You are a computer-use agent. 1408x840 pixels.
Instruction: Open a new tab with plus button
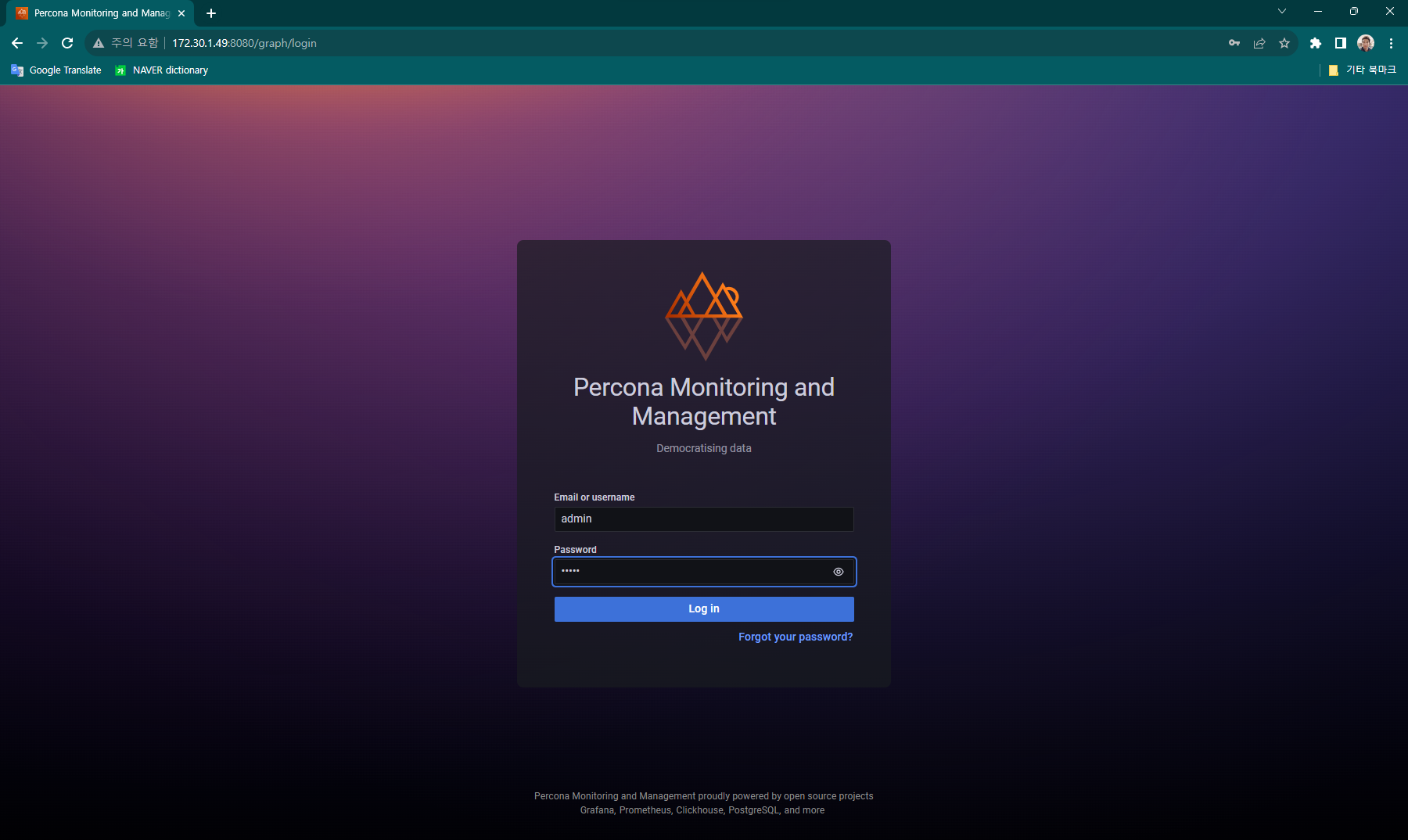tap(211, 13)
